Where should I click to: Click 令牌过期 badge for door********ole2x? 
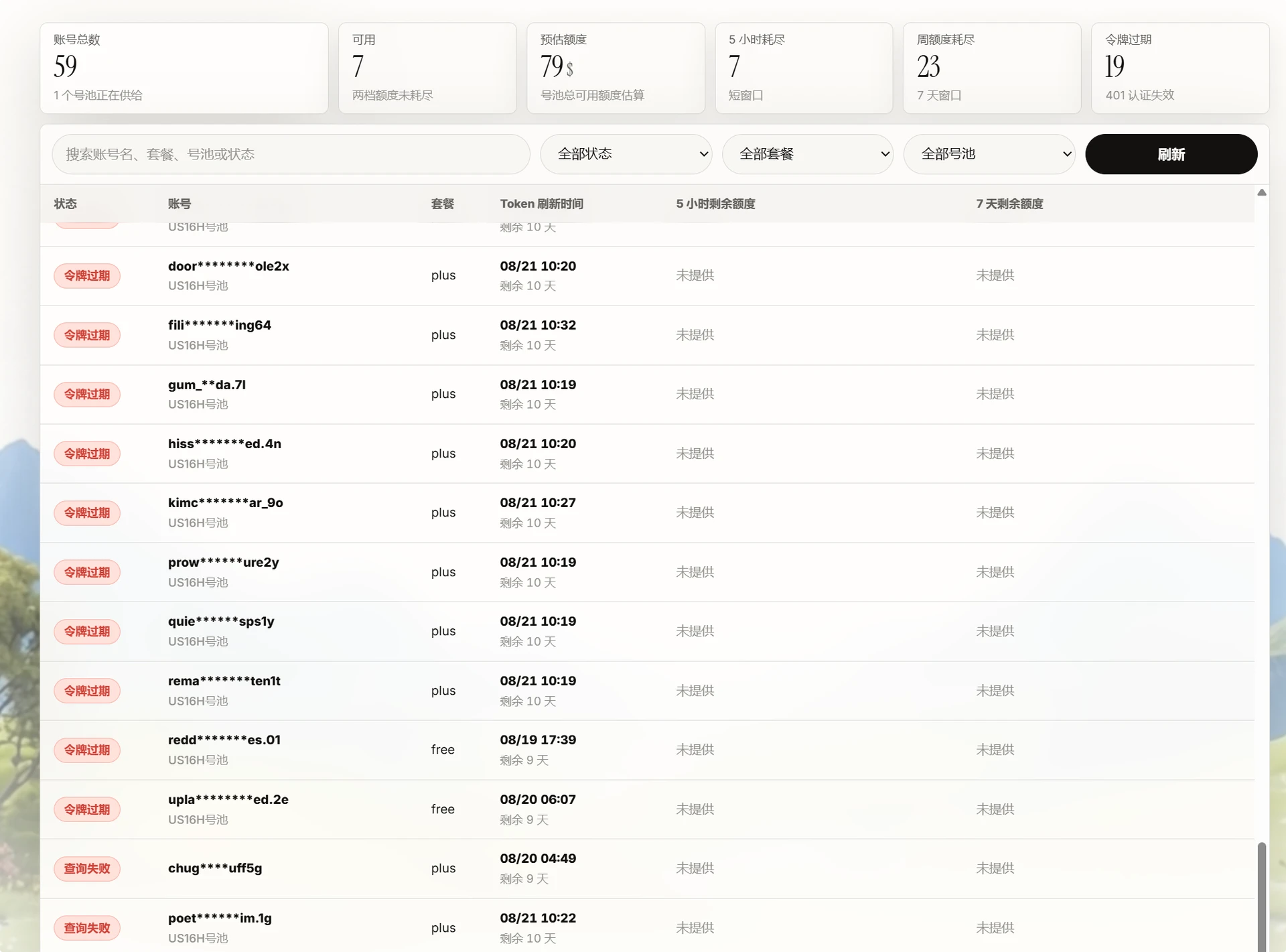tap(87, 276)
